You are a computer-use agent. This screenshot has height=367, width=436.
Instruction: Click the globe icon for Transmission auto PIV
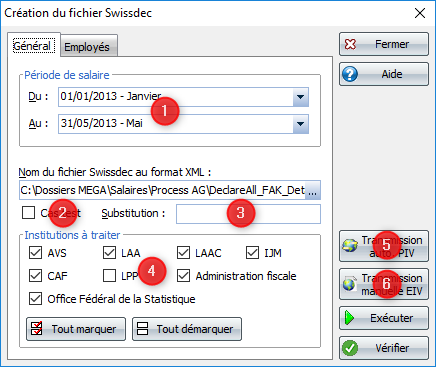[x=350, y=246]
